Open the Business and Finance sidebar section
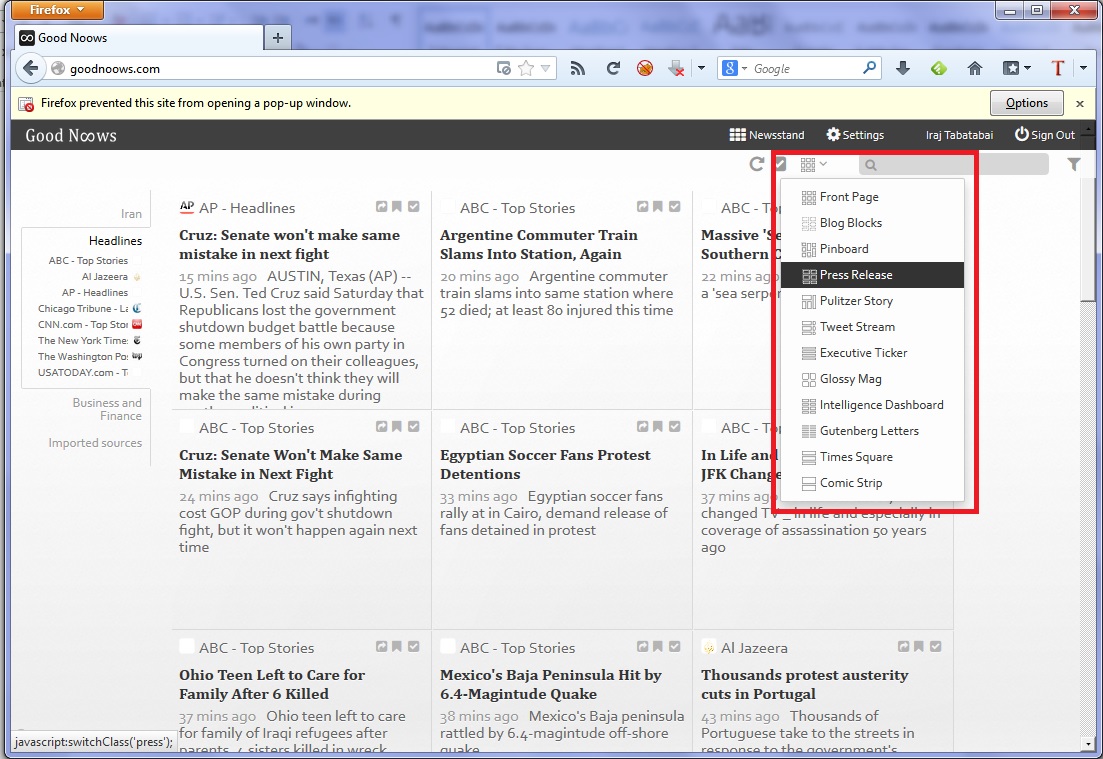The width and height of the screenshot is (1103, 759). 107,409
